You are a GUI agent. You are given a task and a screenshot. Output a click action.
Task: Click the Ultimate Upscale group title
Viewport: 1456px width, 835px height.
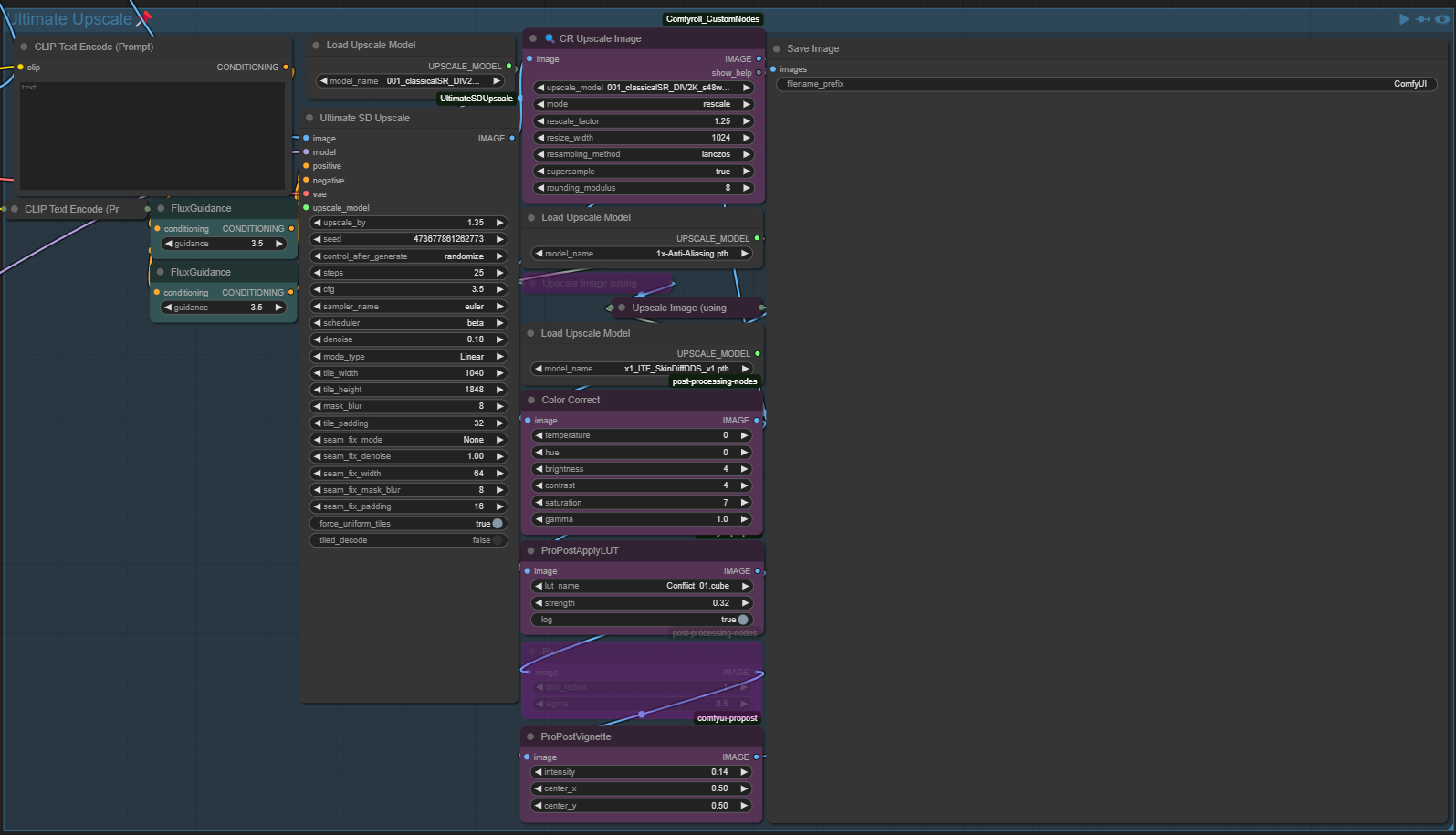click(x=71, y=19)
